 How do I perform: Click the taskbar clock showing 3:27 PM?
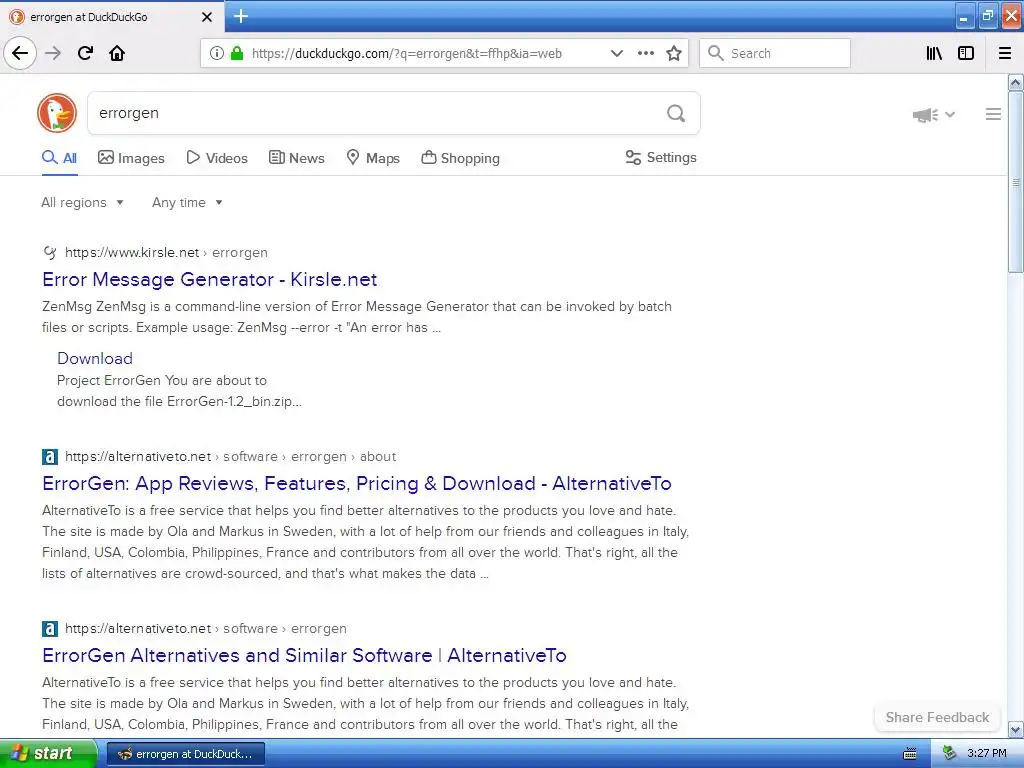click(987, 754)
